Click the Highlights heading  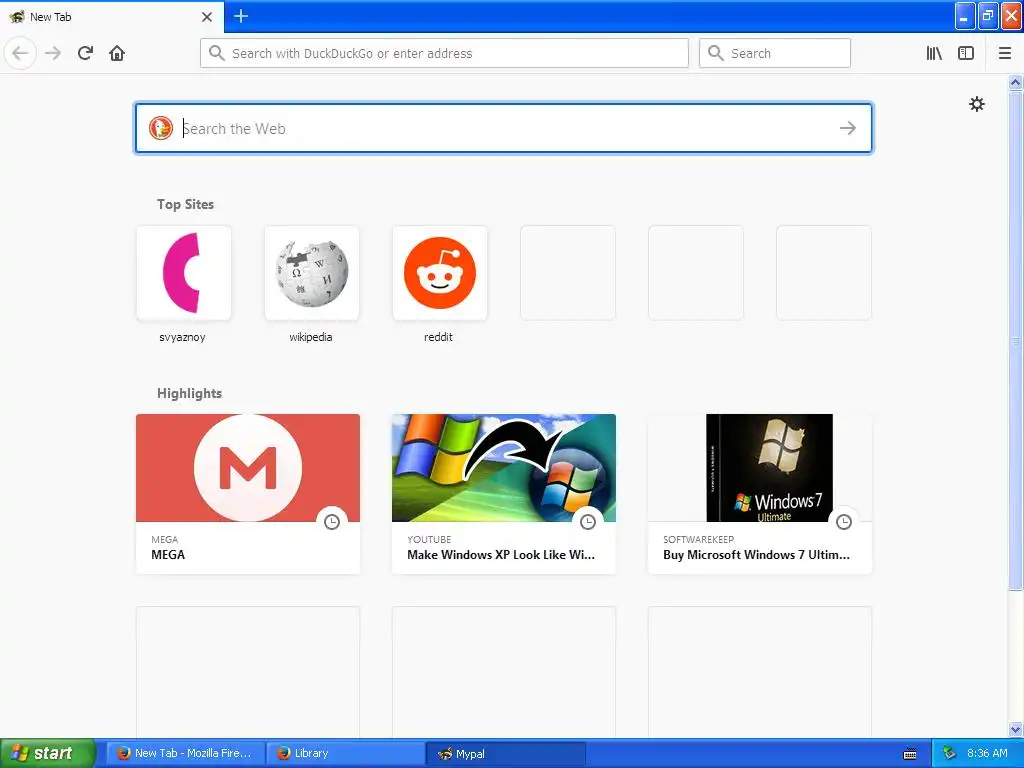tap(189, 393)
